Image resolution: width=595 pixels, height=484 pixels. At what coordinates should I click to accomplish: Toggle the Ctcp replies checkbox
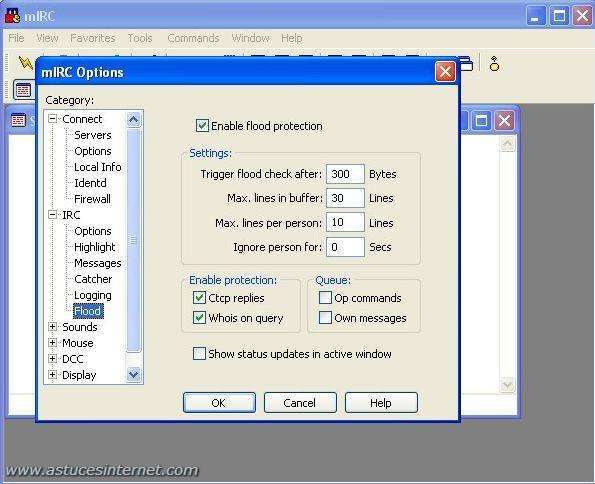(199, 298)
